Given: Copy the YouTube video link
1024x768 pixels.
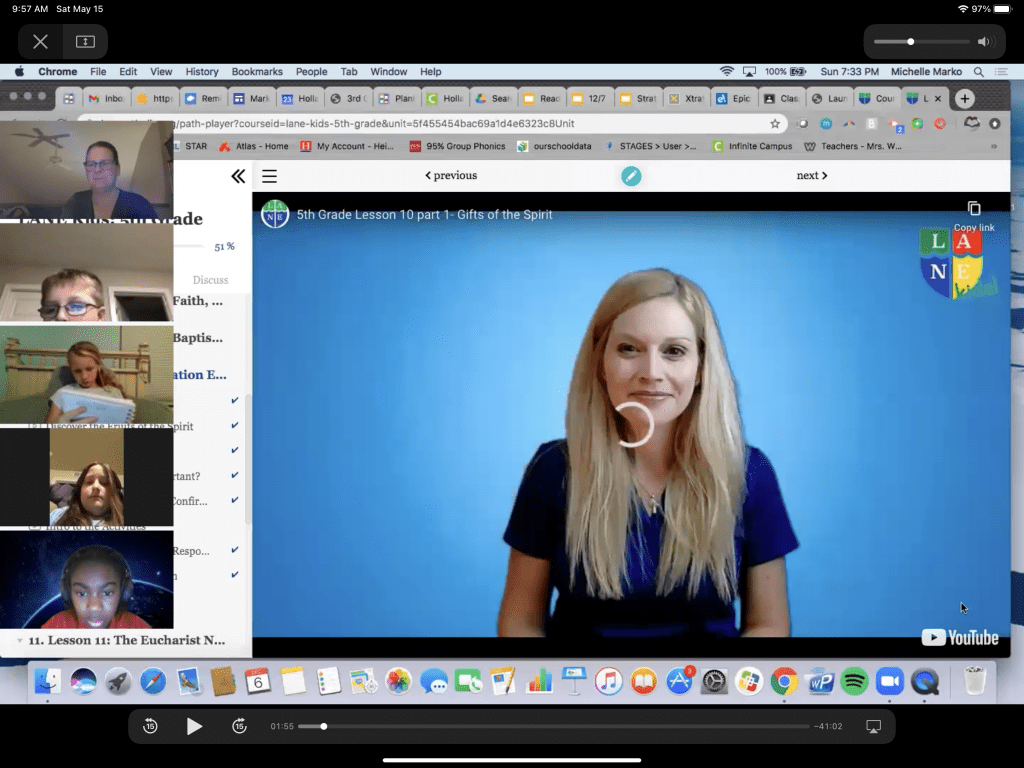Looking at the screenshot, I should 974,216.
